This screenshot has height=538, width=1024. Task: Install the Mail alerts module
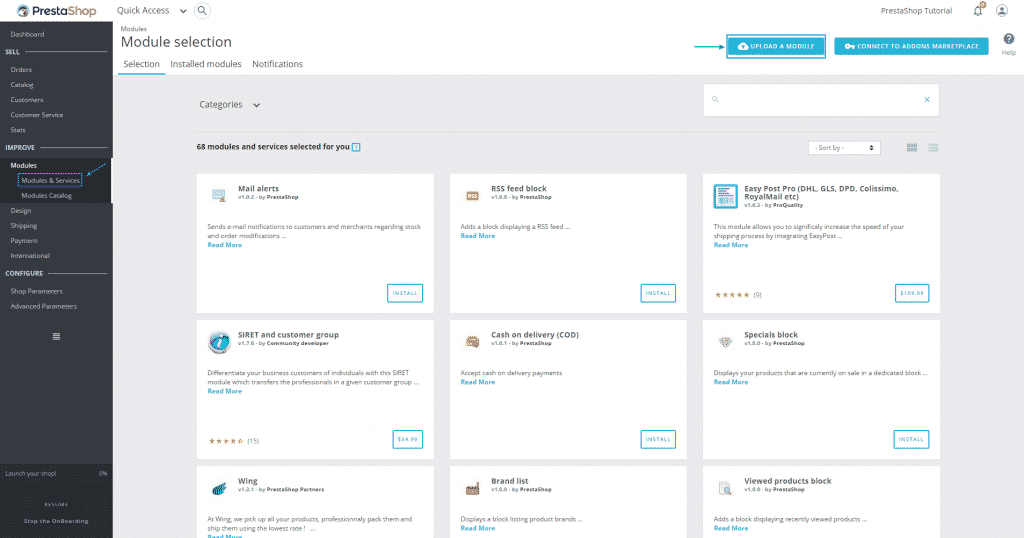click(405, 293)
